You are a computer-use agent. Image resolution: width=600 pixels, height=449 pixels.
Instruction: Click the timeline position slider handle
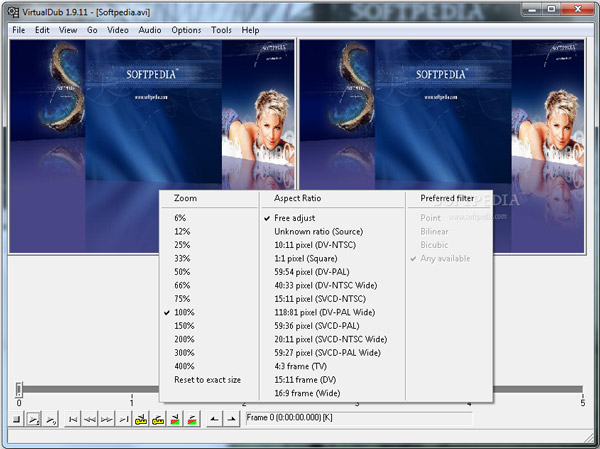tap(19, 389)
